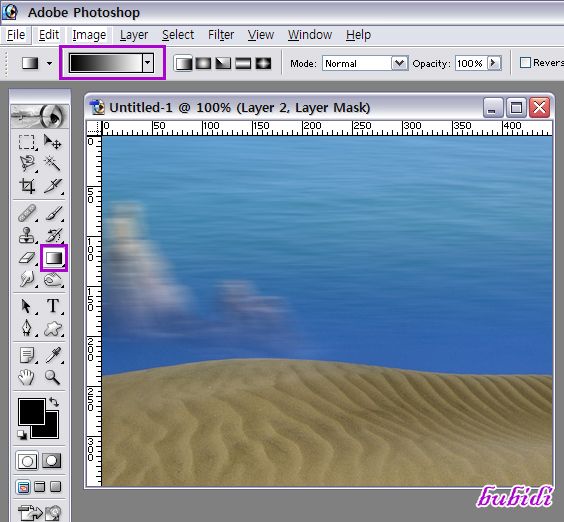The width and height of the screenshot is (564, 522).
Task: Select the Hand tool
Action: [27, 377]
